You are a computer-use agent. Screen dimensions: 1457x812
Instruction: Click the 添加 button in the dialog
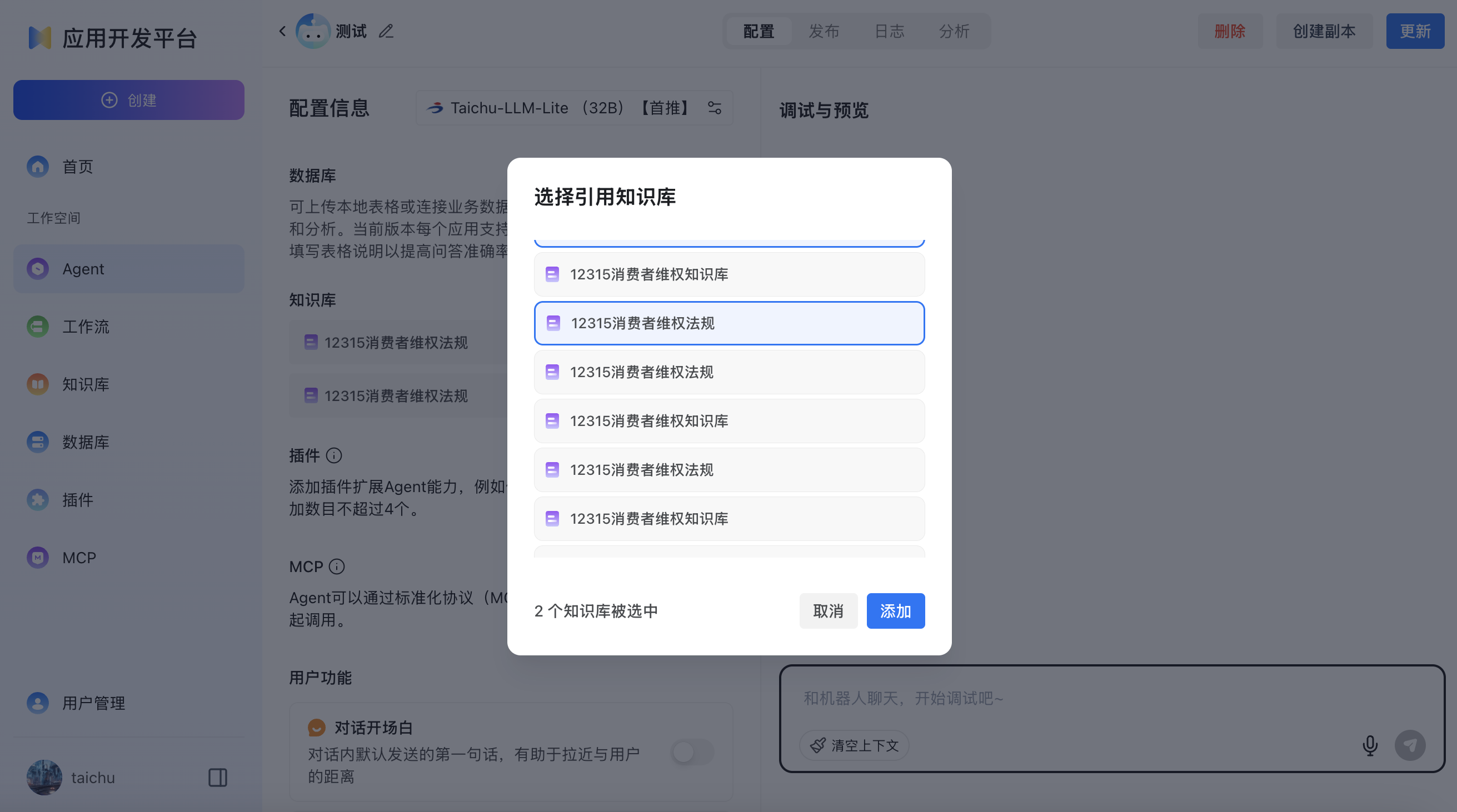click(x=895, y=611)
